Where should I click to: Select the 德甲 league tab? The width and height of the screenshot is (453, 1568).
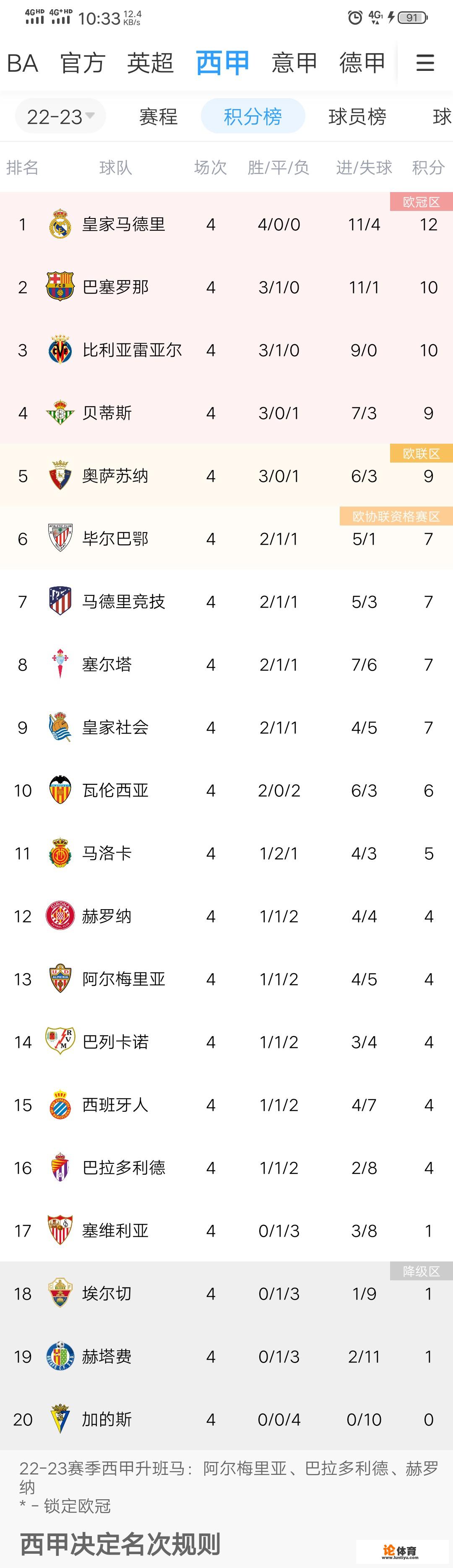[362, 63]
